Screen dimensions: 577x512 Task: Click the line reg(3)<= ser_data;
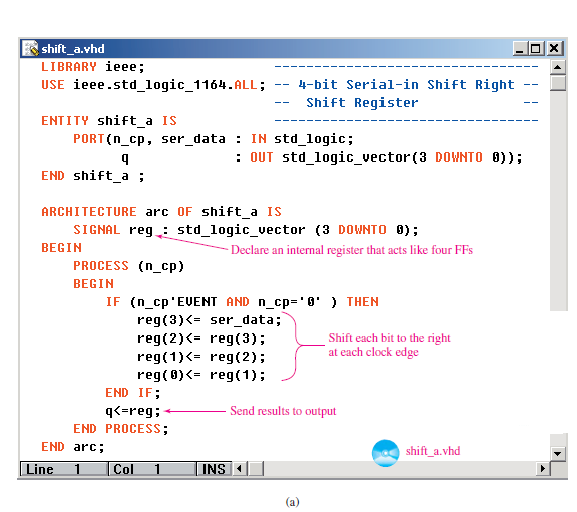(209, 320)
